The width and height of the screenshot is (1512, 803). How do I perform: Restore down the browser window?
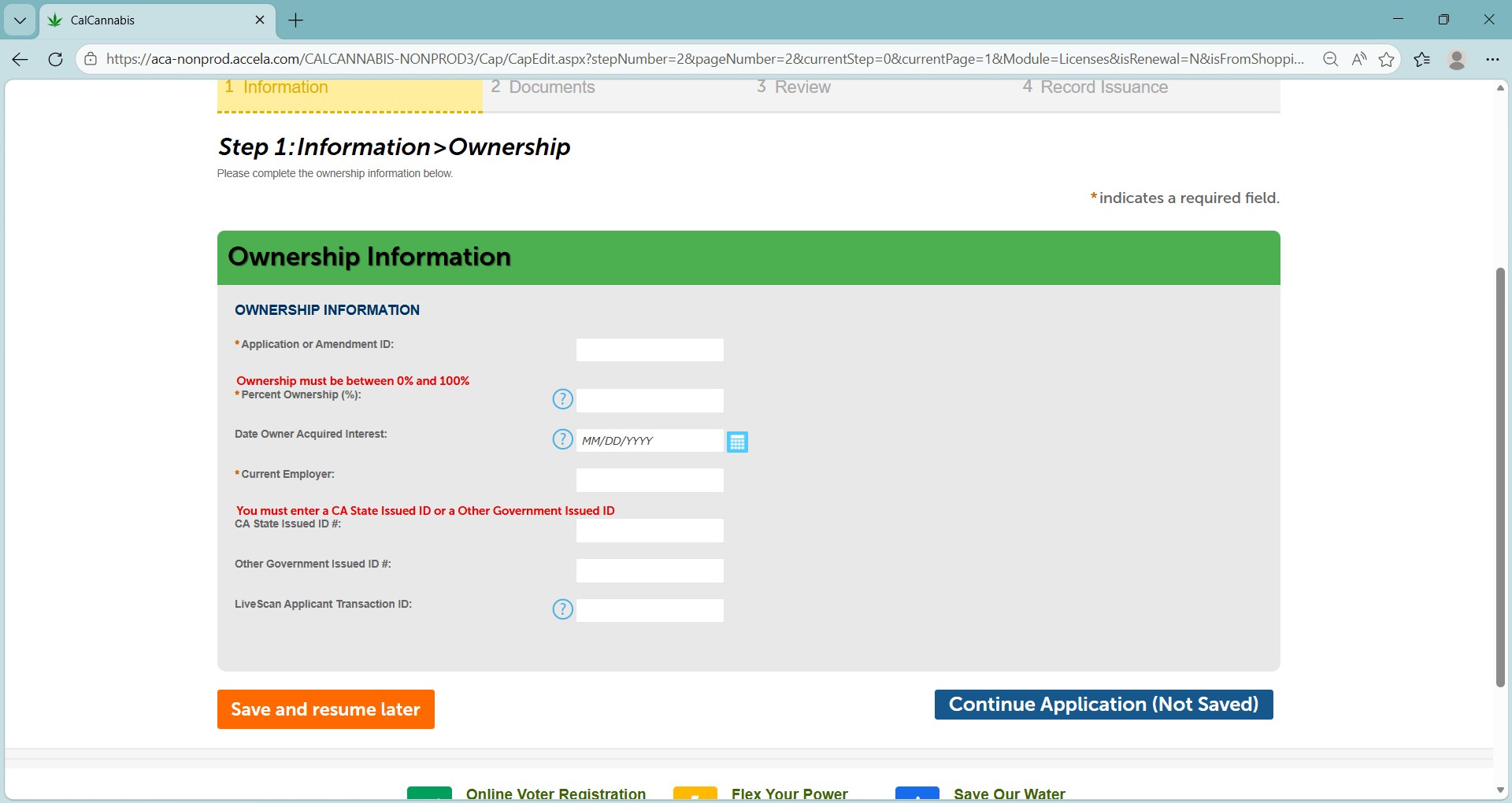(x=1443, y=20)
